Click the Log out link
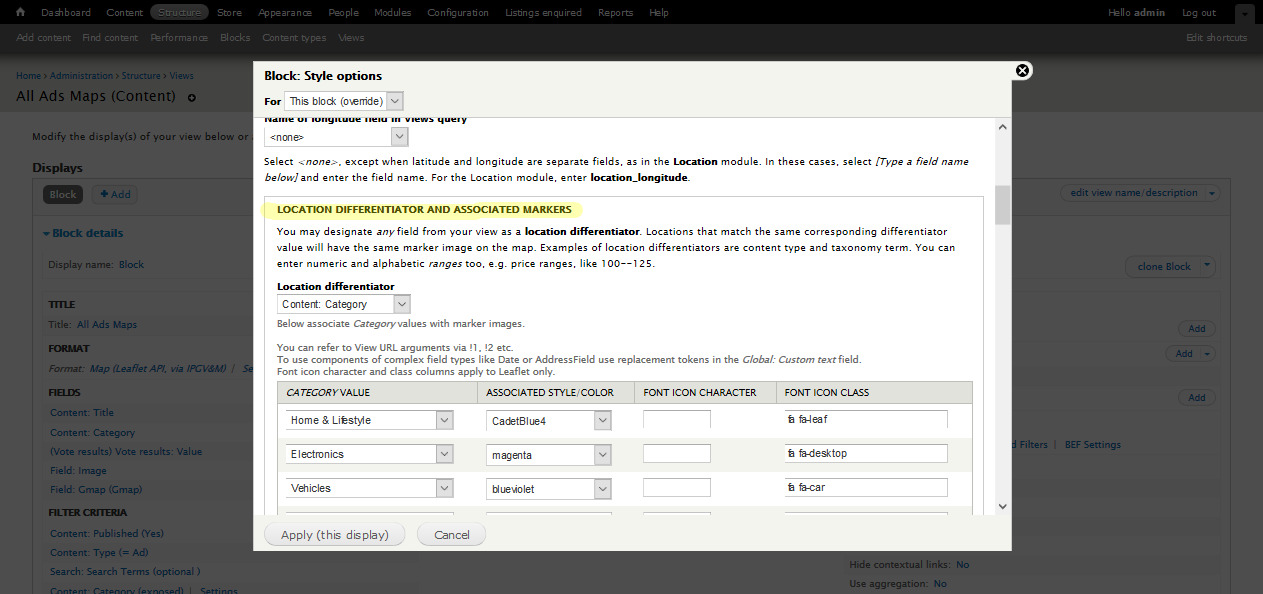Image resolution: width=1263 pixels, height=594 pixels. pos(1198,13)
